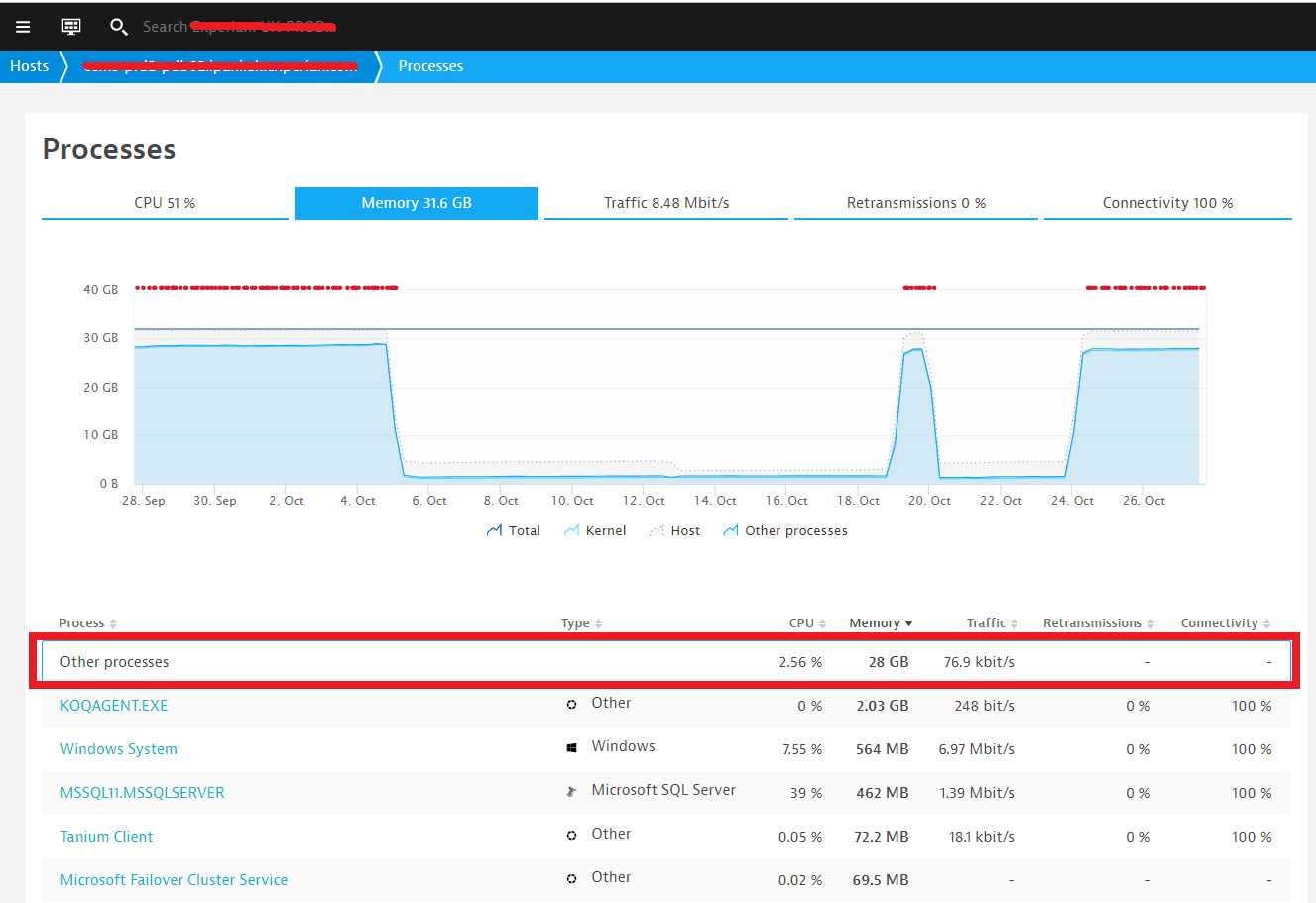Click the Windows icon beside Windows type
The image size is (1316, 903).
tap(571, 748)
